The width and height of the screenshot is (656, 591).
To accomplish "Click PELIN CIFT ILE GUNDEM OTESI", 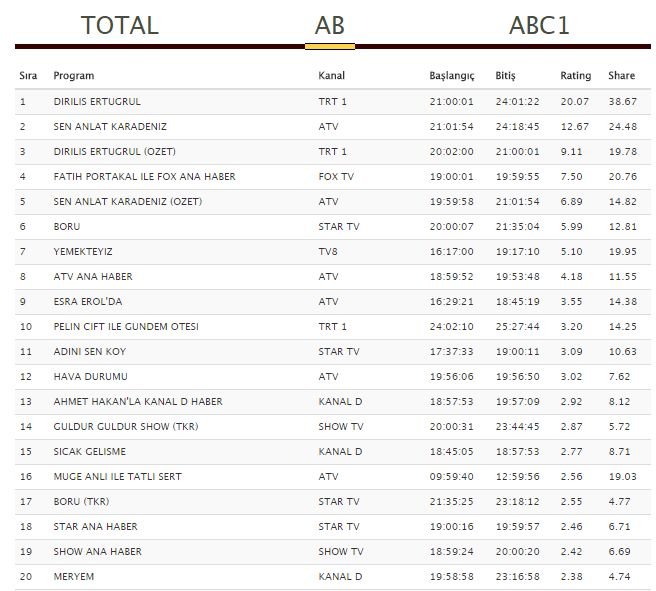I will pos(126,327).
